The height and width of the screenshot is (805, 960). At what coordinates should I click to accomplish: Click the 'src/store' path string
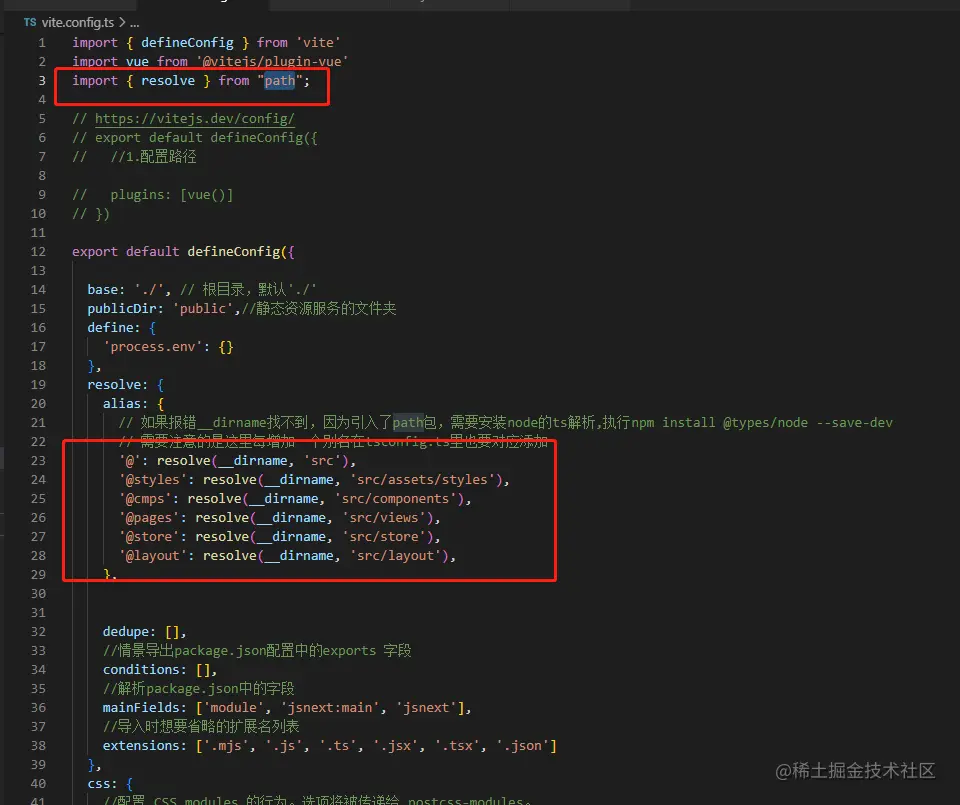point(384,536)
